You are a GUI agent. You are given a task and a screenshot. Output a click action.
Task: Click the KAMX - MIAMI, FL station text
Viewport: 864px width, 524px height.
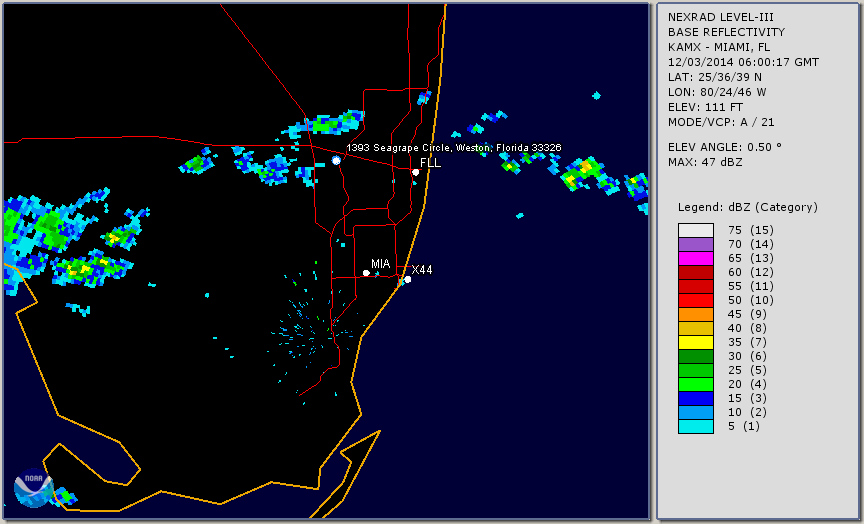tap(719, 47)
